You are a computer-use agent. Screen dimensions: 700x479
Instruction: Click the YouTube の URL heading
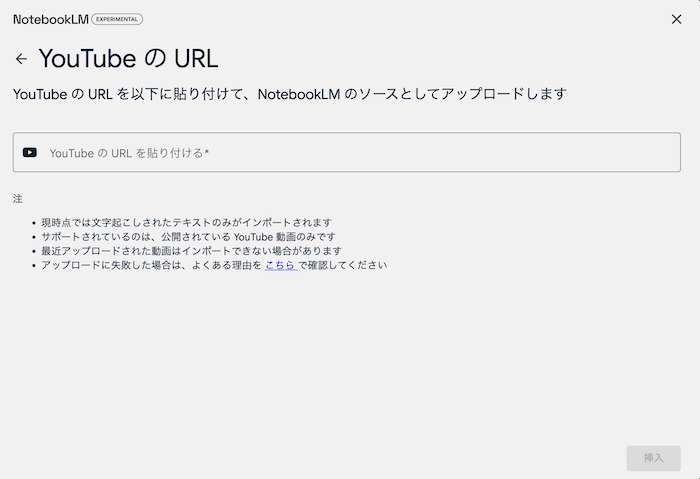pyautogui.click(x=128, y=59)
